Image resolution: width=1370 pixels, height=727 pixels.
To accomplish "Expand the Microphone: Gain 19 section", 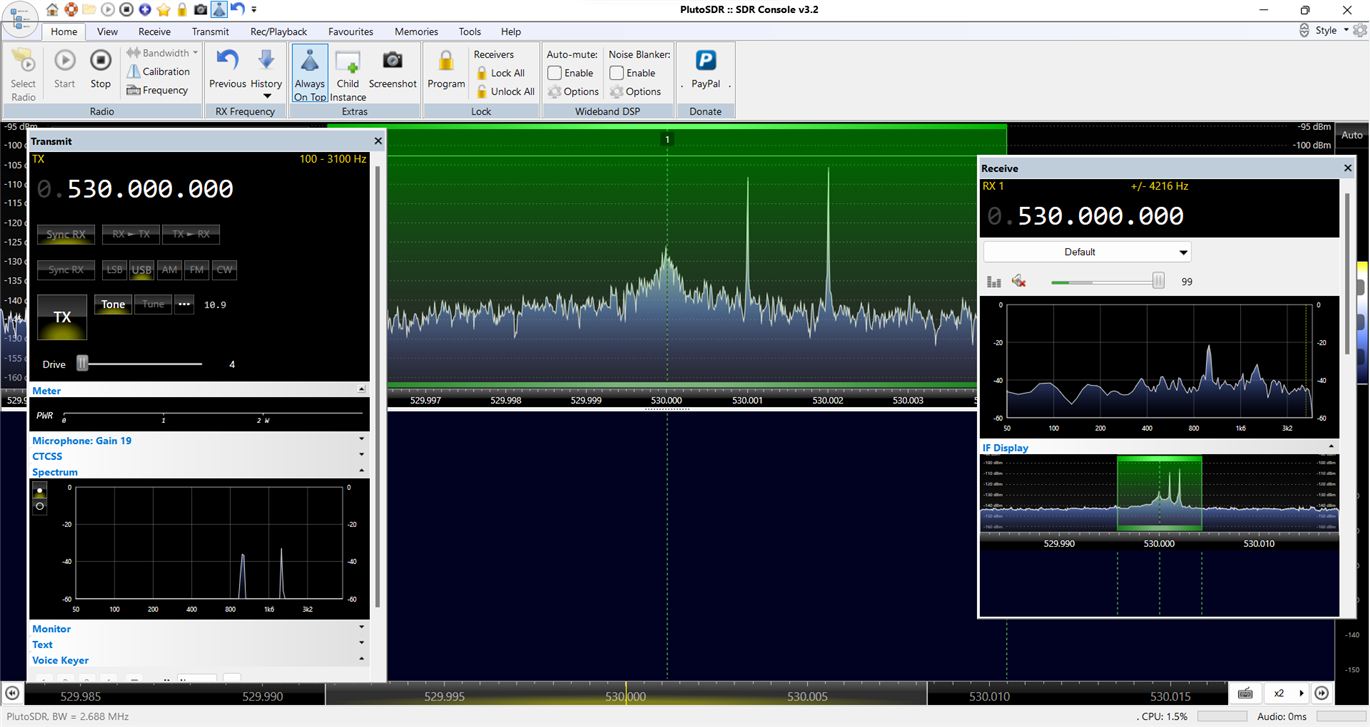I will (x=362, y=440).
